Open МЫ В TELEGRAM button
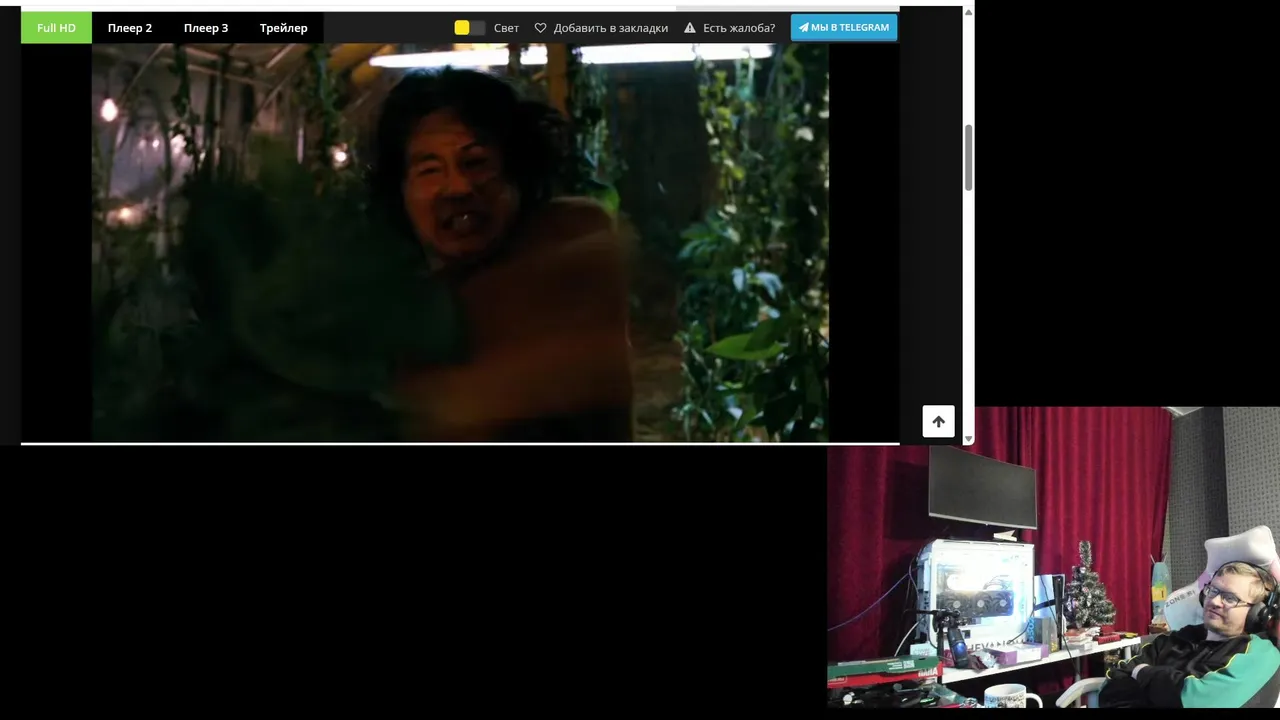1280x720 pixels. click(x=844, y=27)
